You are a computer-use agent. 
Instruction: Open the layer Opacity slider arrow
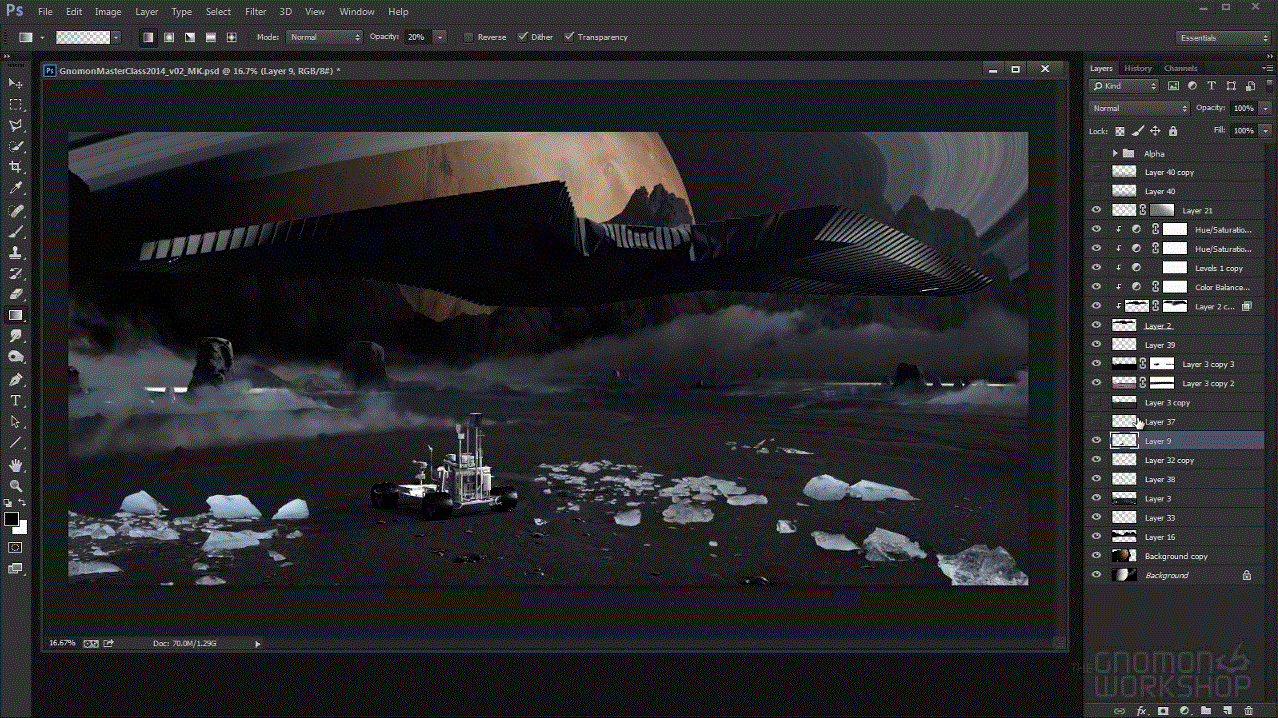pyautogui.click(x=1265, y=108)
